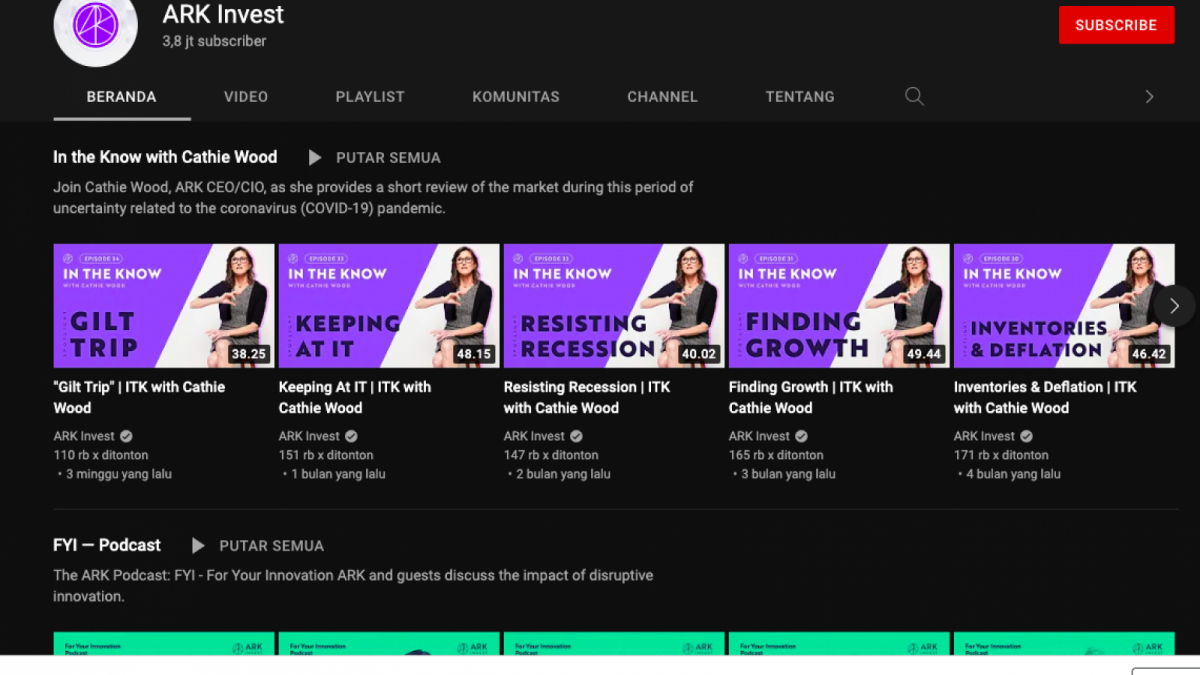
Task: Click the ARK Invest channel avatar
Action: pyautogui.click(x=95, y=30)
